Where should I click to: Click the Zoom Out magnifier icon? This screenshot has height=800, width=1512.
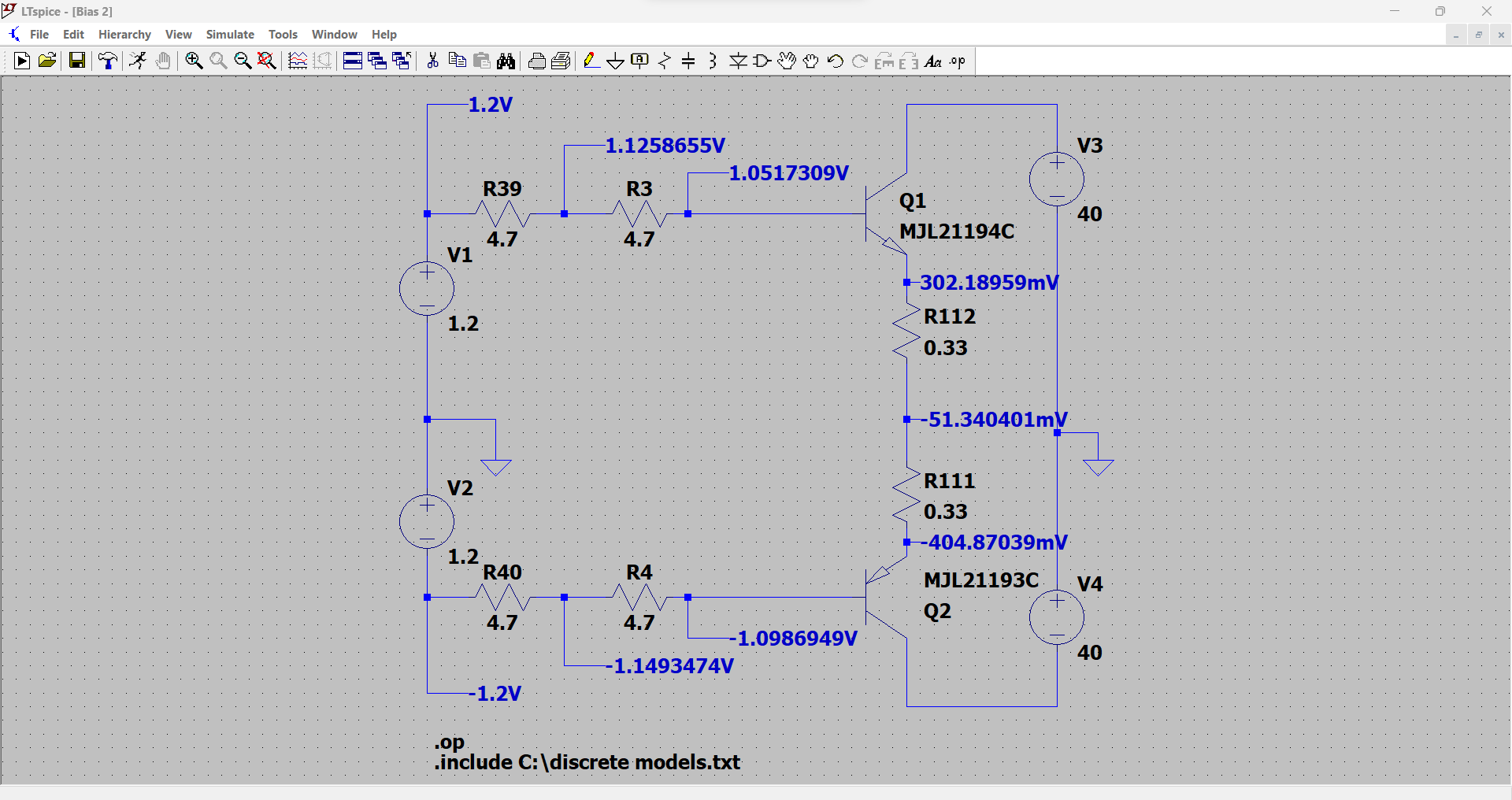243,61
